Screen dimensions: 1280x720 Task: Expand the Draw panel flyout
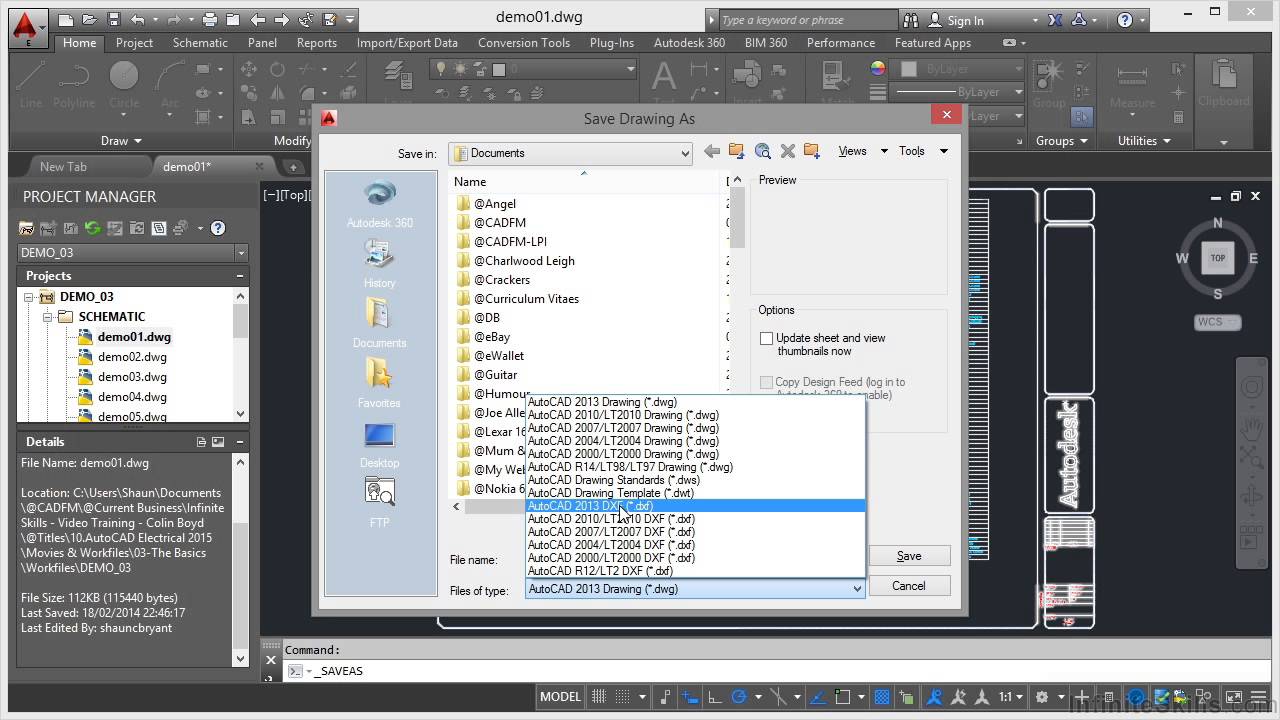click(x=121, y=141)
